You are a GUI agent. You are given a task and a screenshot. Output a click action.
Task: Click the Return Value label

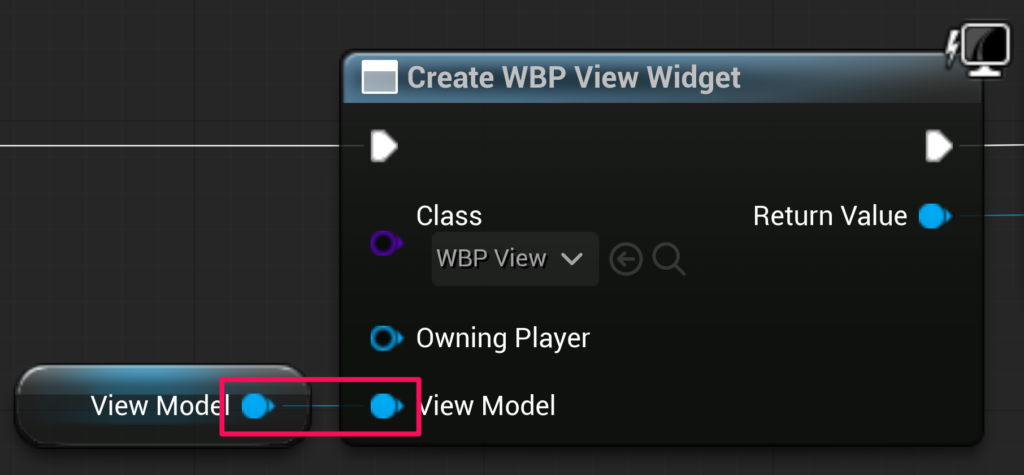pyautogui.click(x=829, y=216)
